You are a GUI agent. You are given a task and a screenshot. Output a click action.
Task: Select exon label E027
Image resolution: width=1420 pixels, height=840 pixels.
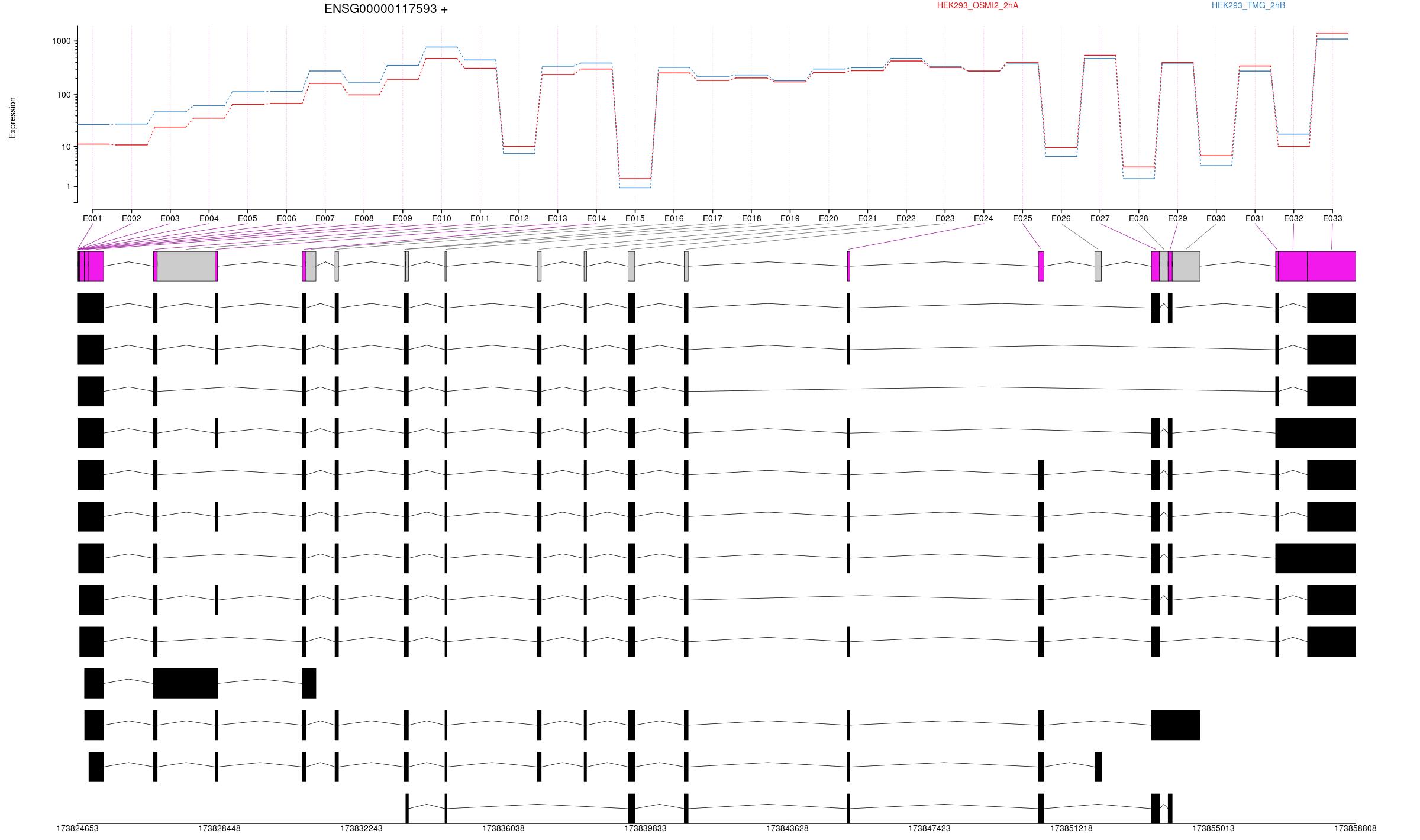coord(1100,218)
